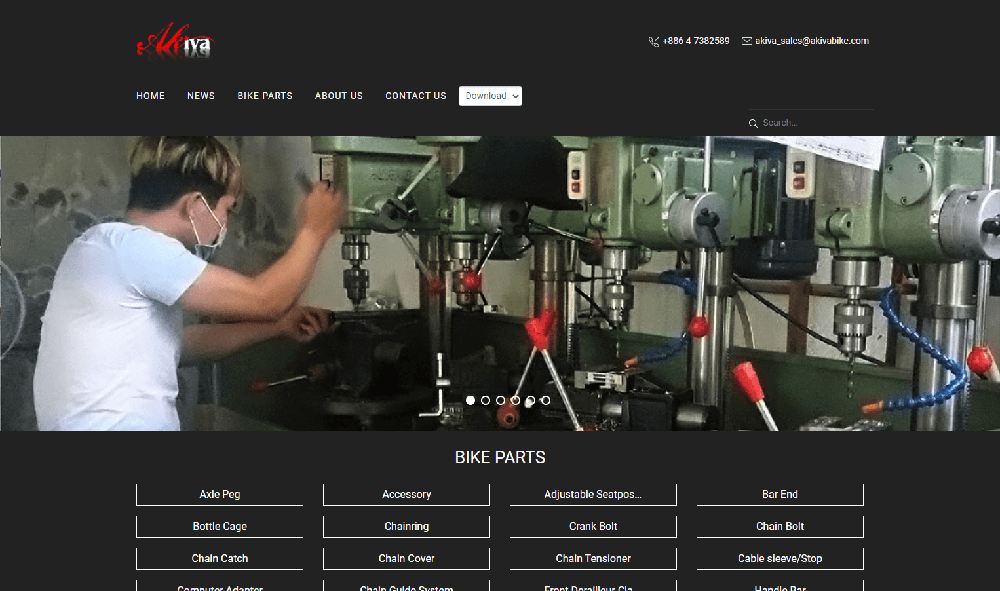Select the first slideshow dot
This screenshot has height=591, width=1000.
(x=471, y=400)
